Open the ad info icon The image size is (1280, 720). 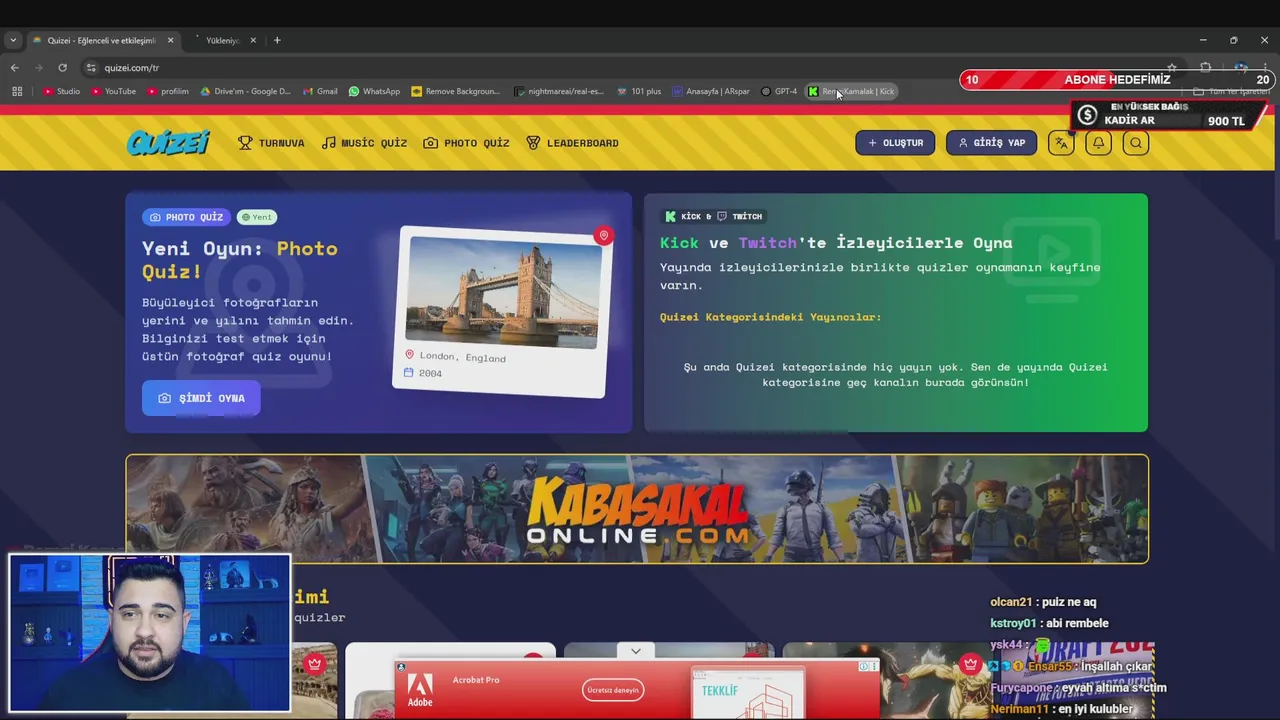(864, 666)
